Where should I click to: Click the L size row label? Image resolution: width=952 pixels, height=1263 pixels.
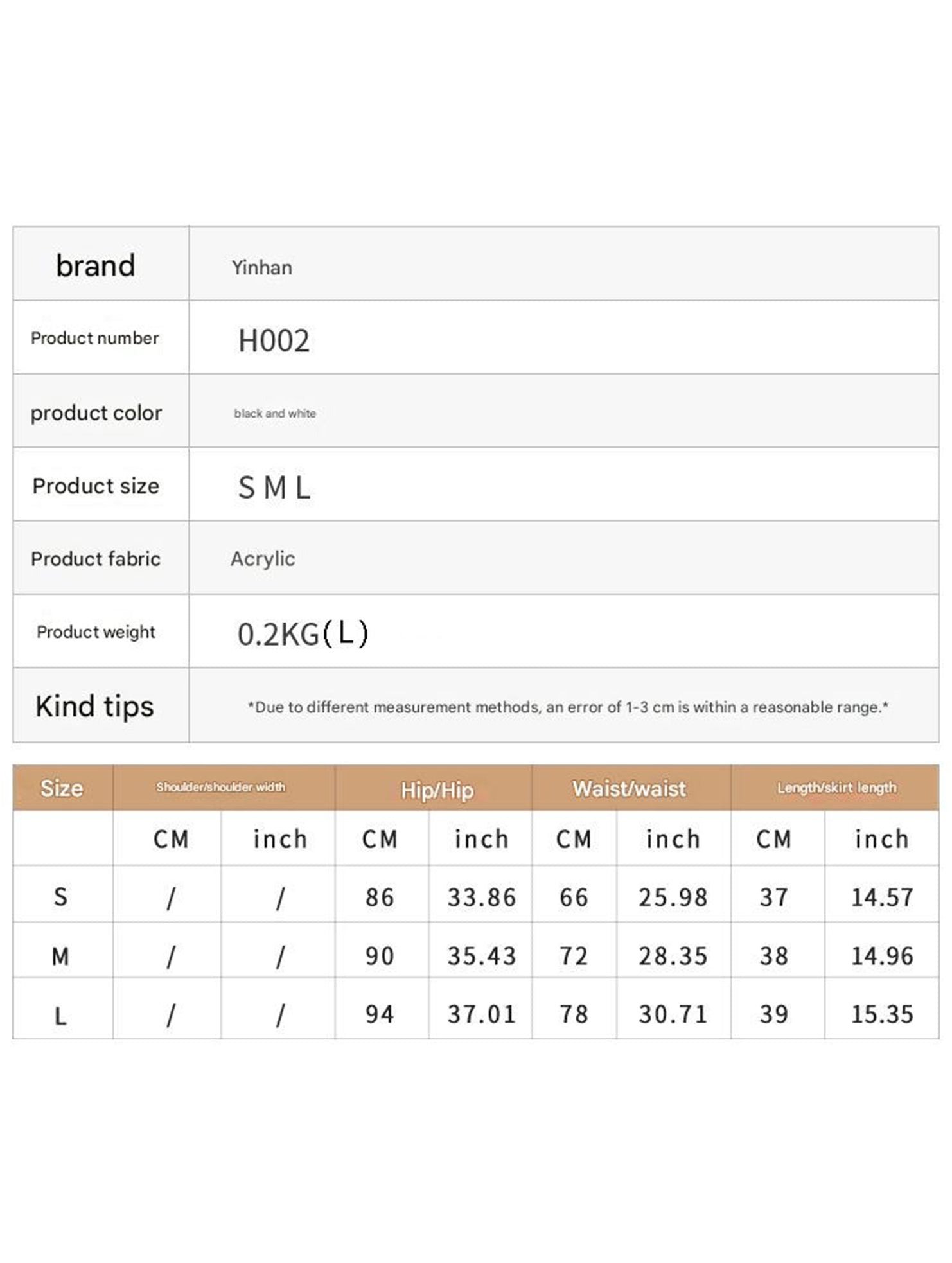pyautogui.click(x=60, y=1016)
